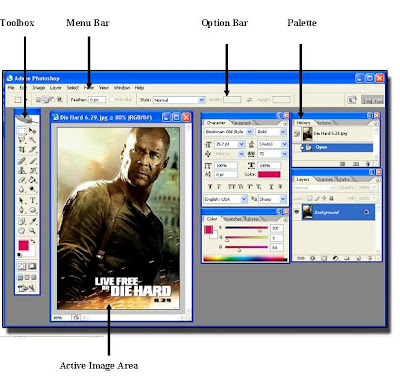Select the Blur tool
400x377 pixels.
click(x=22, y=189)
